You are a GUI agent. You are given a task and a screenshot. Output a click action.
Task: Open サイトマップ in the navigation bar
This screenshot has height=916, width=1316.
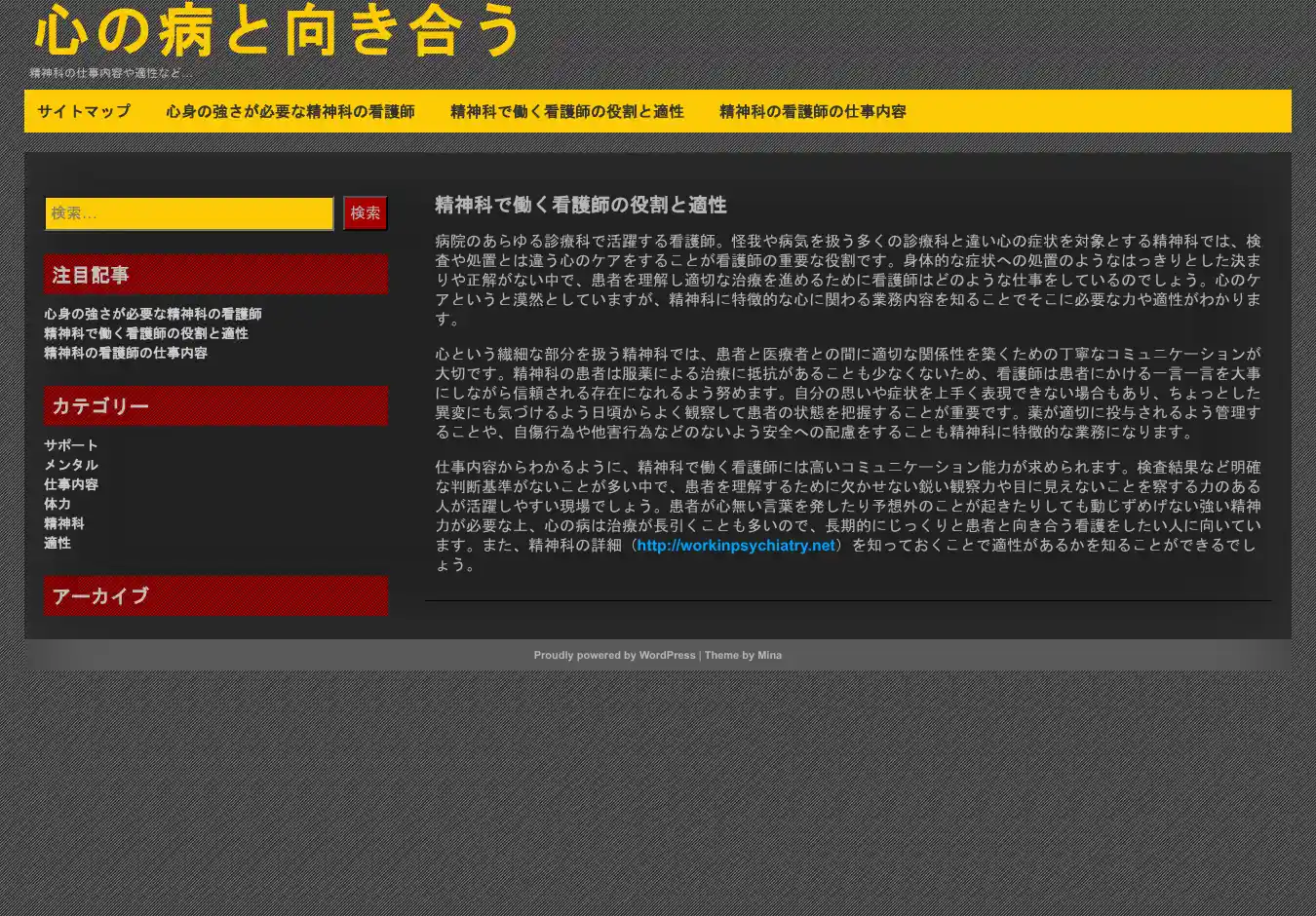(x=84, y=111)
